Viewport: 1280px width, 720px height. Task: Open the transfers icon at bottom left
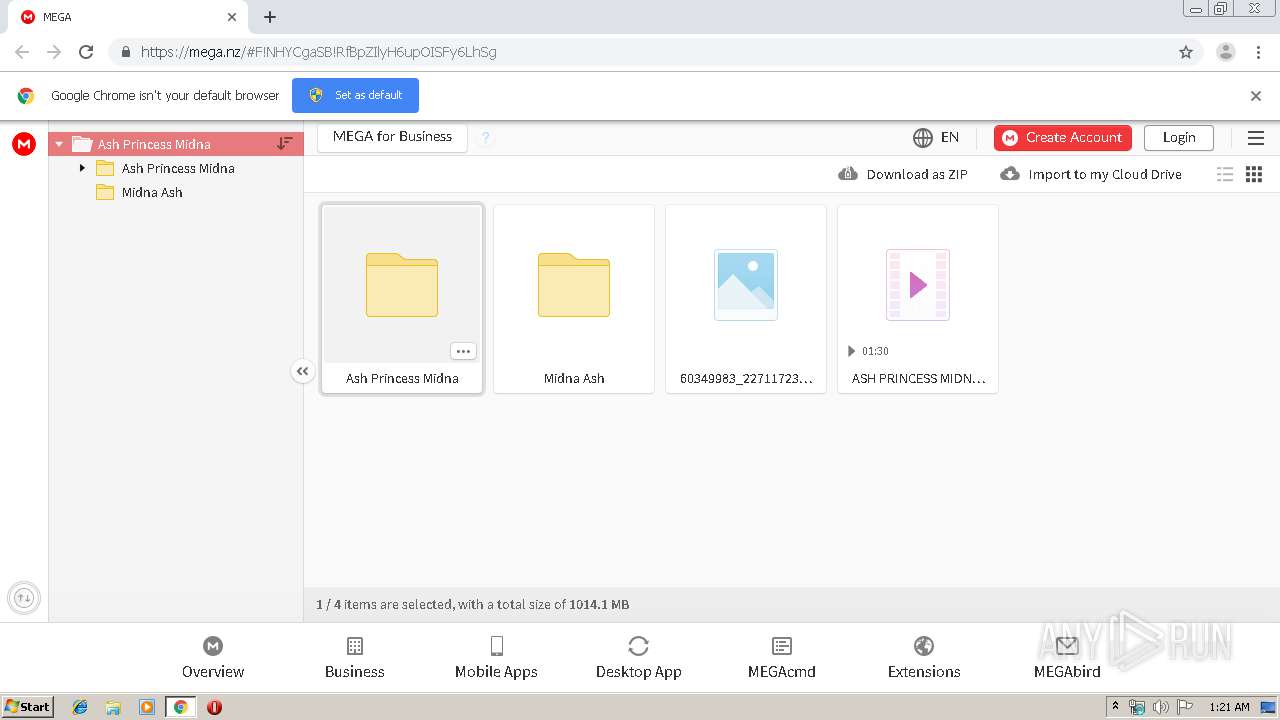pyautogui.click(x=24, y=598)
